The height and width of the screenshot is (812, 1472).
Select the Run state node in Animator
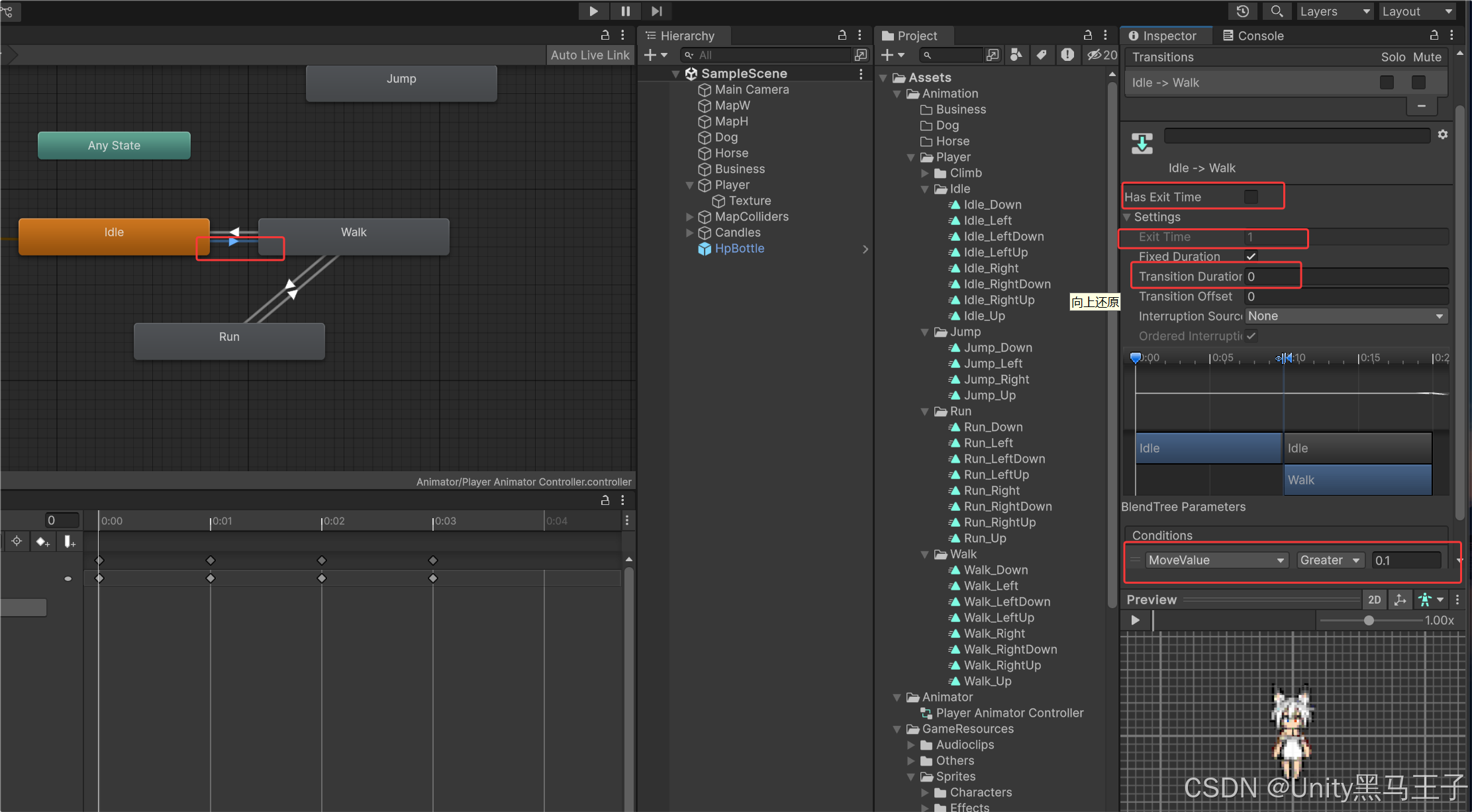[229, 340]
